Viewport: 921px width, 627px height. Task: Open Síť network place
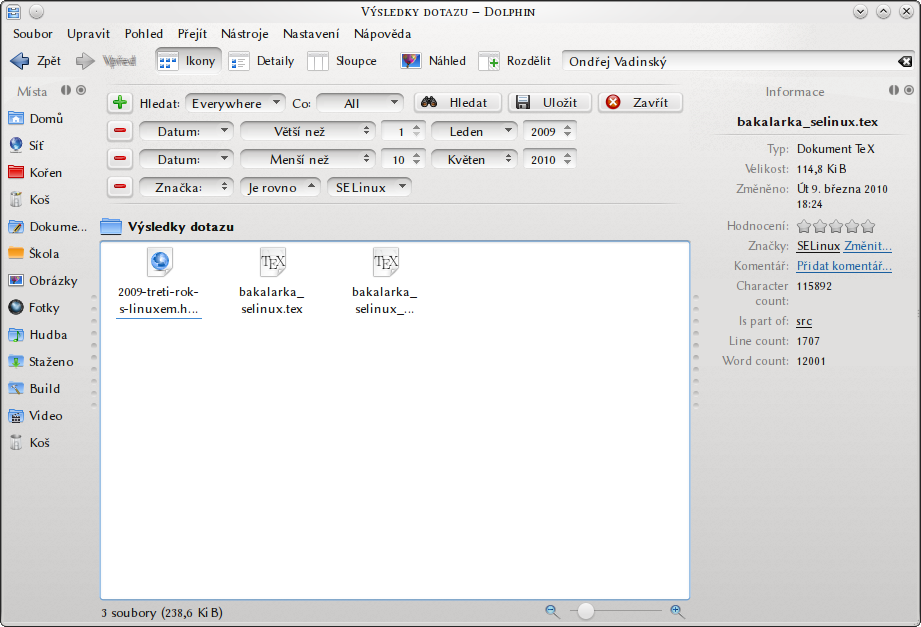(26, 146)
